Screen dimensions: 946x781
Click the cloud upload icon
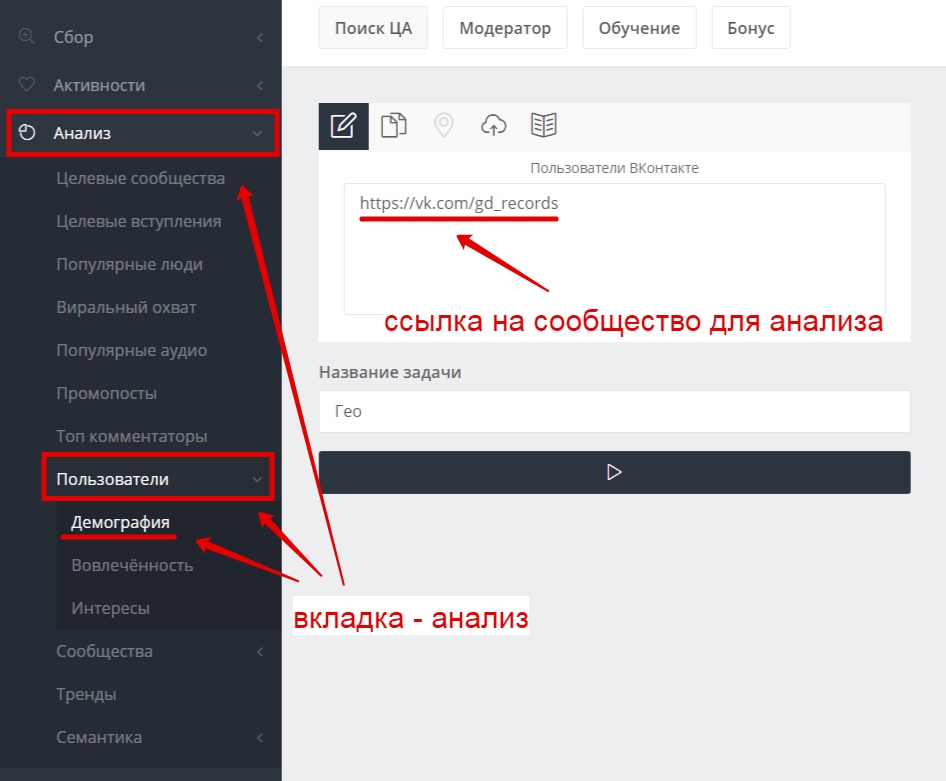494,125
